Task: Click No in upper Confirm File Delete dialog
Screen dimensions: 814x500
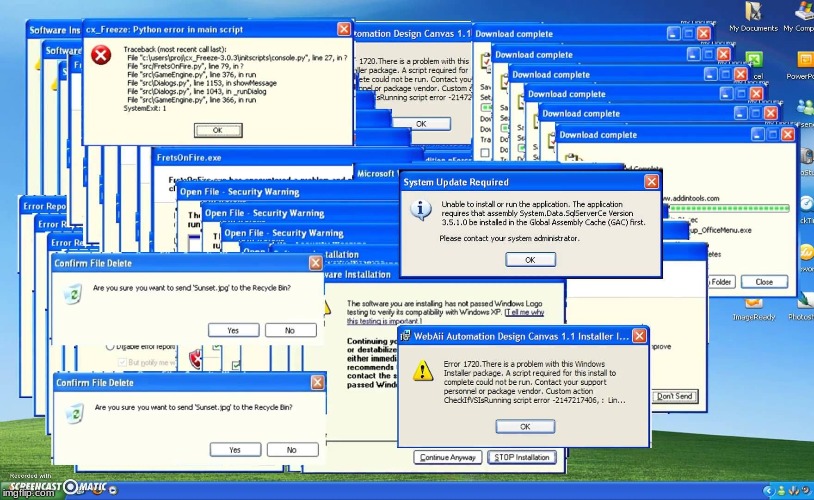Action: [x=290, y=330]
